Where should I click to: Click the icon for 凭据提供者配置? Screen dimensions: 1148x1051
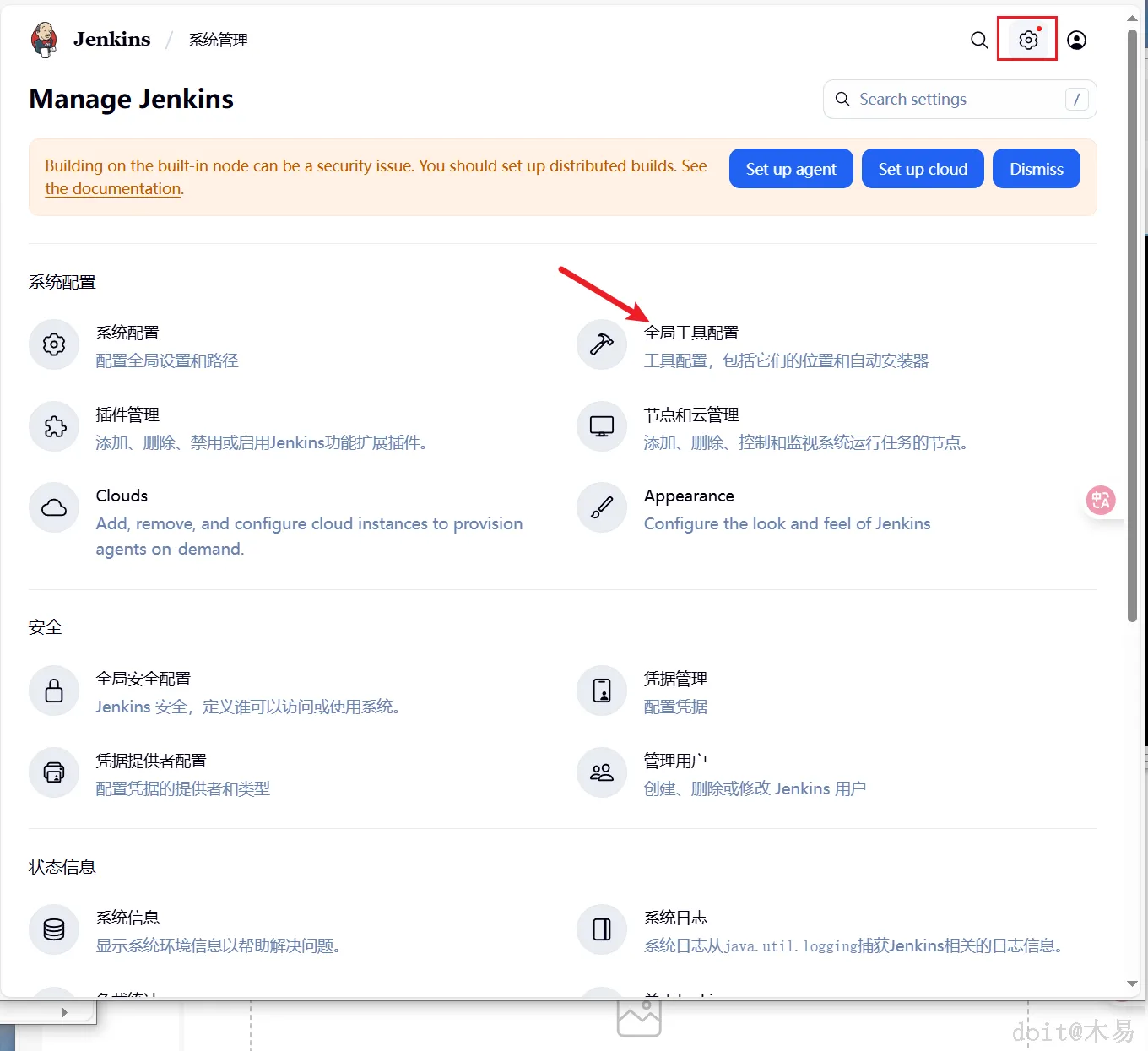tap(54, 772)
